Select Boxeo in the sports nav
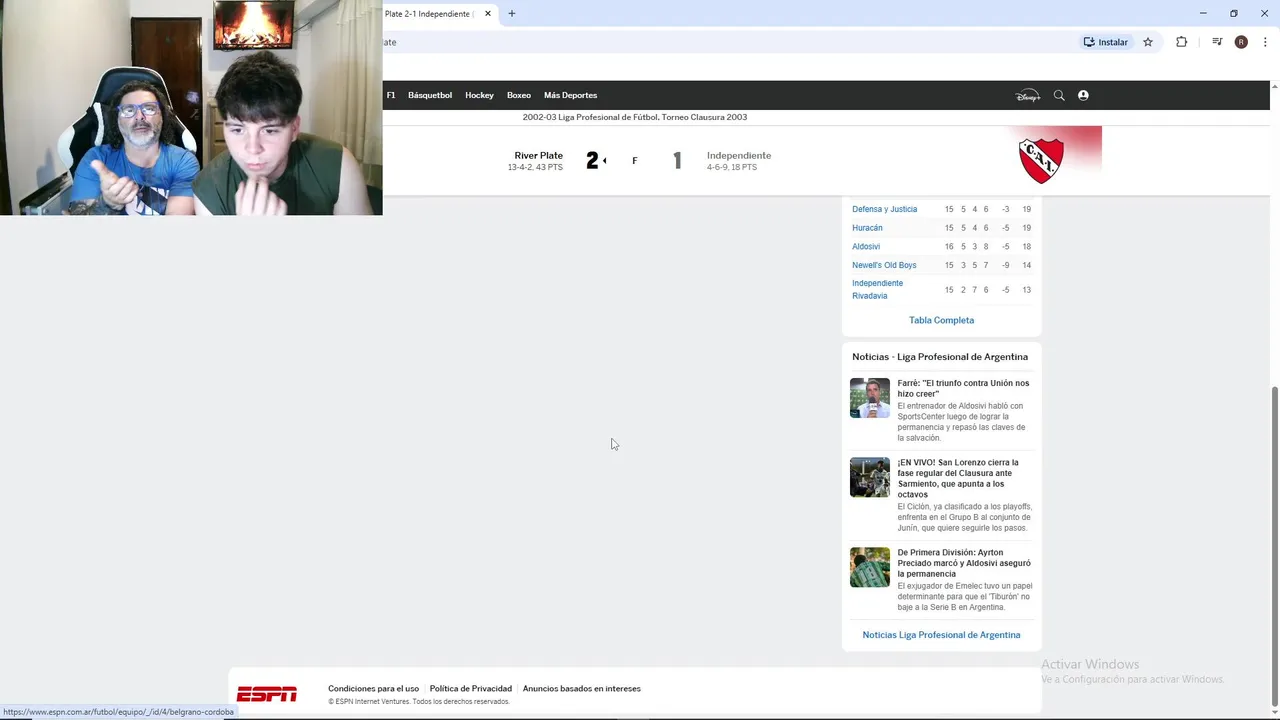1280x720 pixels. coord(518,95)
